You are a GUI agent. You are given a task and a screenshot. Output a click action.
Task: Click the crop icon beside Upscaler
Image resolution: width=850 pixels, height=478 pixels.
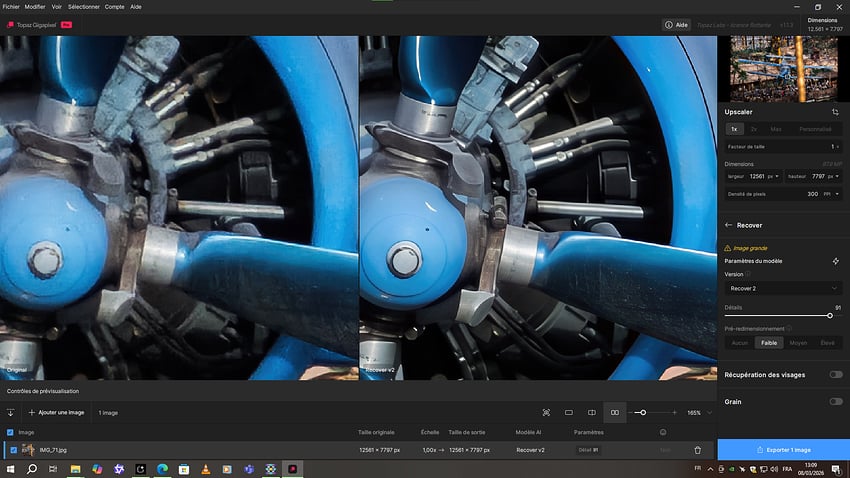(x=834, y=112)
